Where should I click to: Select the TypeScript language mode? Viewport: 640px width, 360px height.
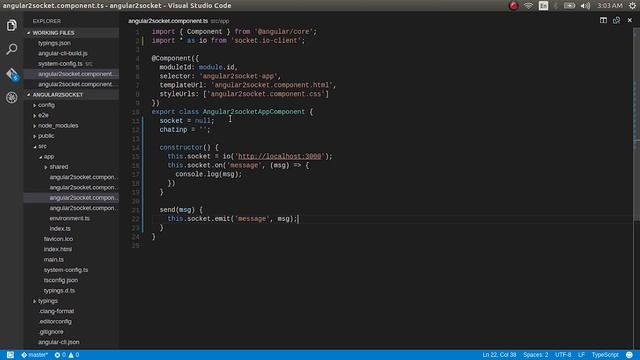tap(605, 355)
